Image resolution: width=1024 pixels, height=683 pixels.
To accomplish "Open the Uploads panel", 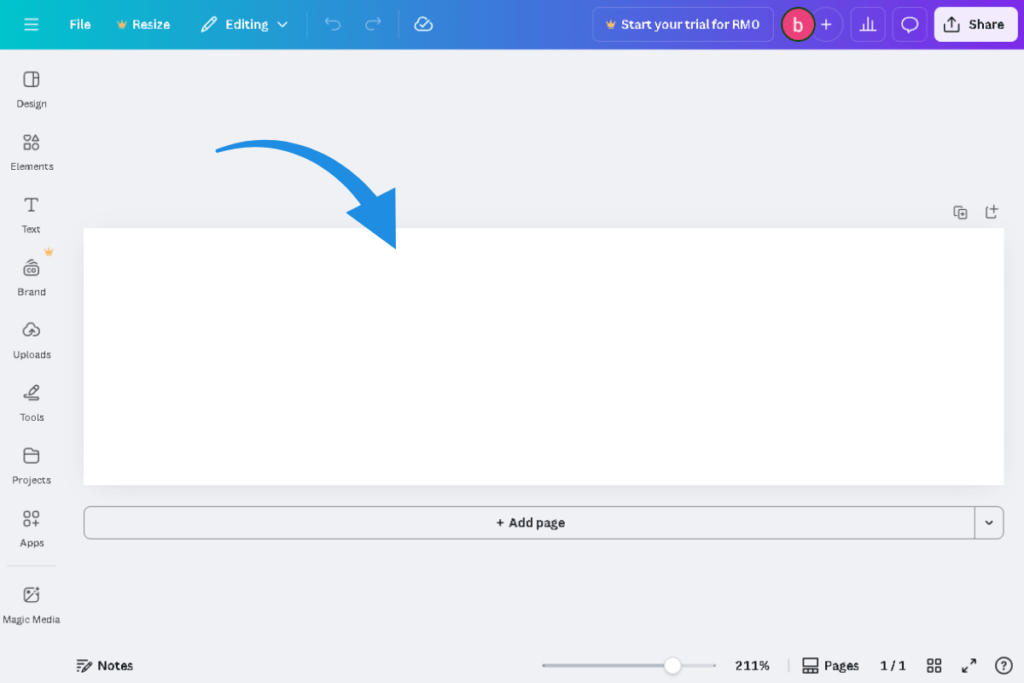I will (31, 340).
